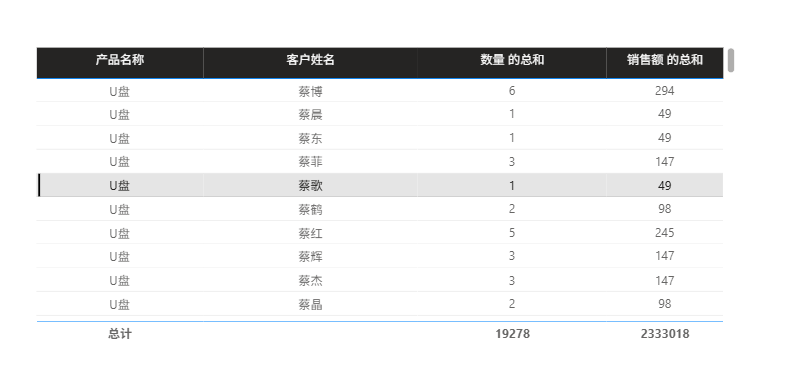This screenshot has width=810, height=387.
Task: Select the customer name cell 蔡杰
Action: pos(310,281)
